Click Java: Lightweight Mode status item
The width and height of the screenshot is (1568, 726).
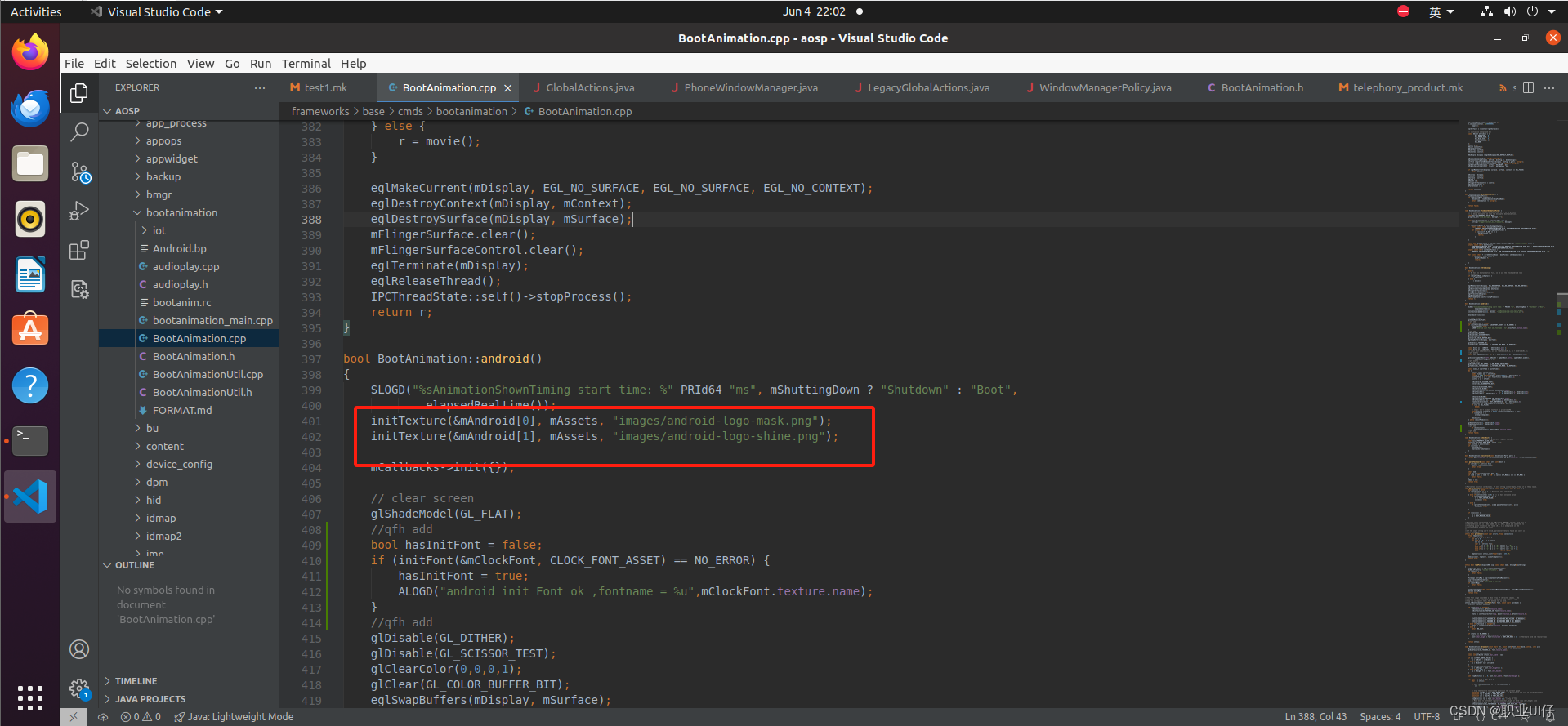(x=234, y=717)
